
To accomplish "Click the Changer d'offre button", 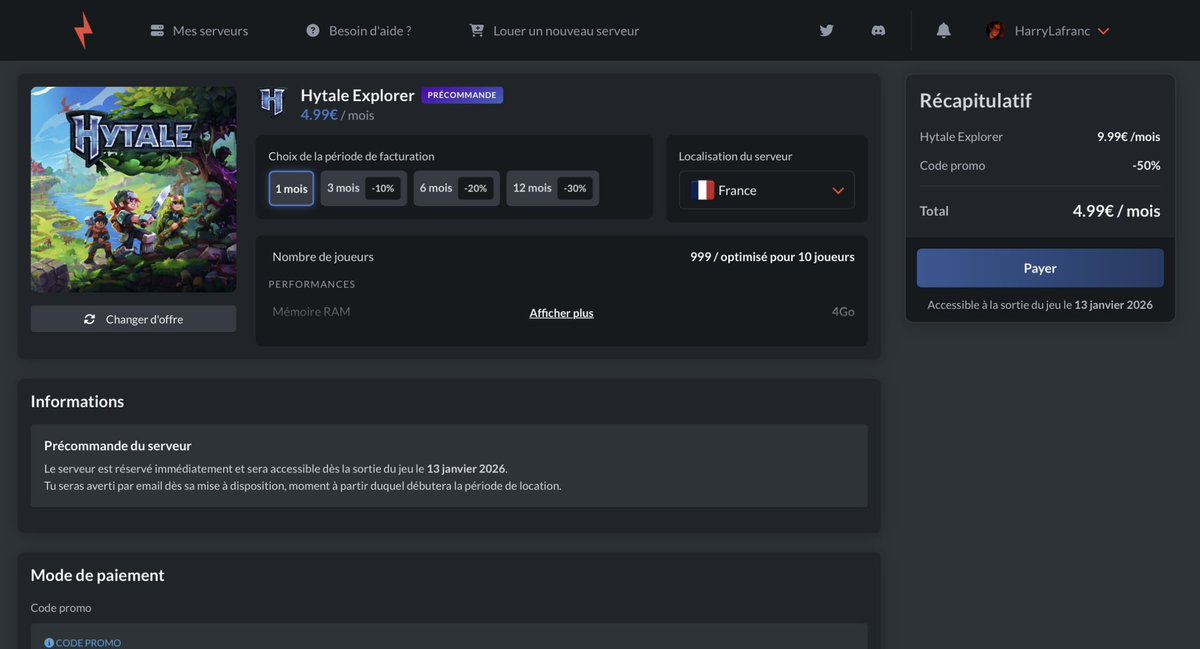I will coord(134,319).
